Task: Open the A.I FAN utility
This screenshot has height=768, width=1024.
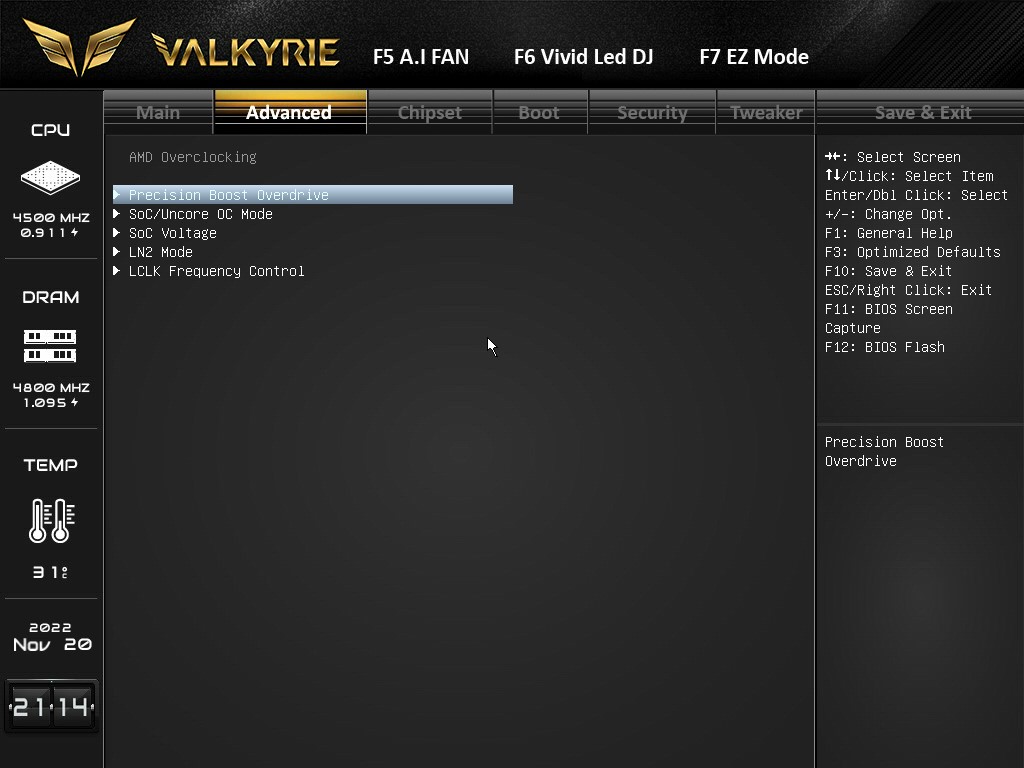Action: (420, 57)
